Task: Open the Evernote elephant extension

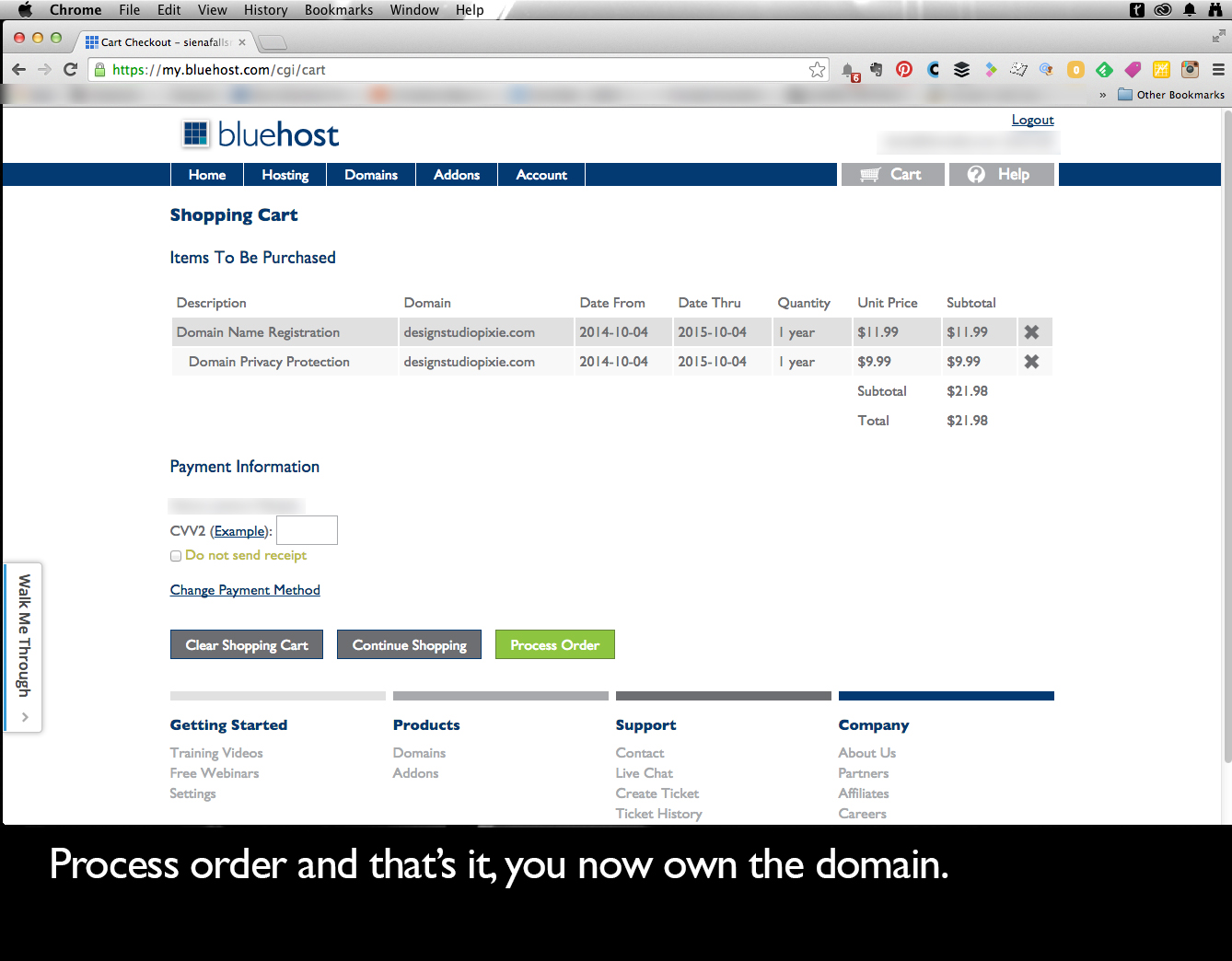Action: (x=876, y=69)
